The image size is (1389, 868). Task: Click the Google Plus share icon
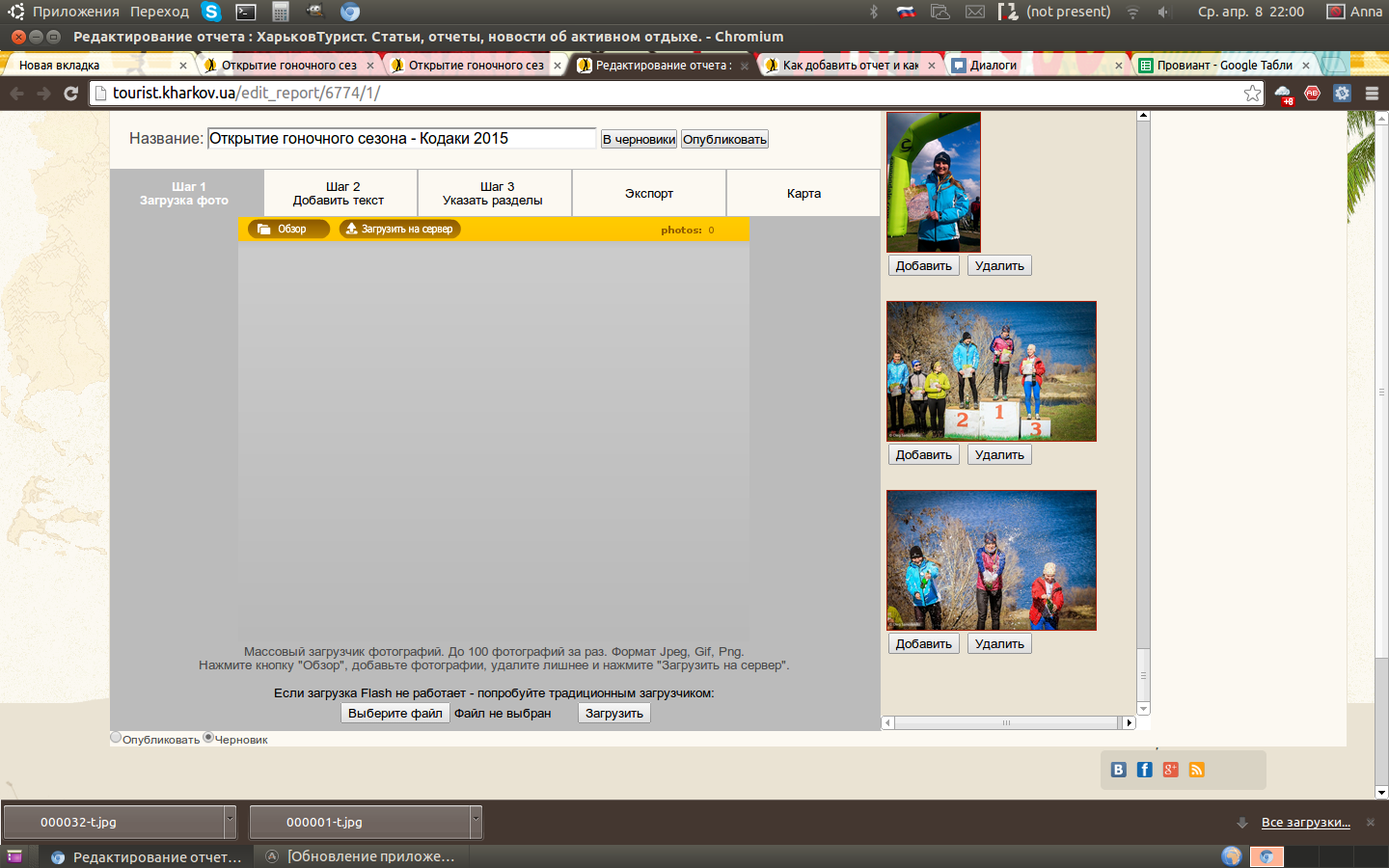coord(1170,770)
